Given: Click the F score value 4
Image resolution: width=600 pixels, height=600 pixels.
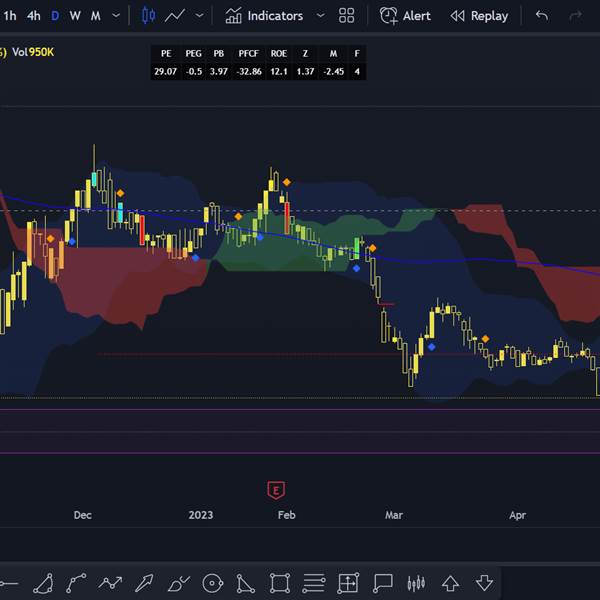Looking at the screenshot, I should [357, 72].
